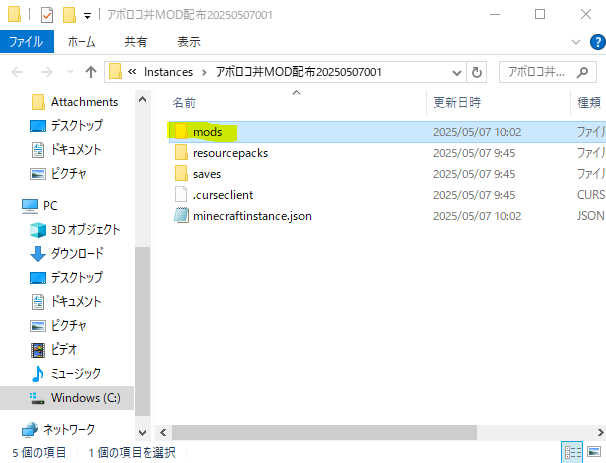606x463 pixels.
Task: Click the minecraftinstance.json notepad icon
Action: coord(181,215)
